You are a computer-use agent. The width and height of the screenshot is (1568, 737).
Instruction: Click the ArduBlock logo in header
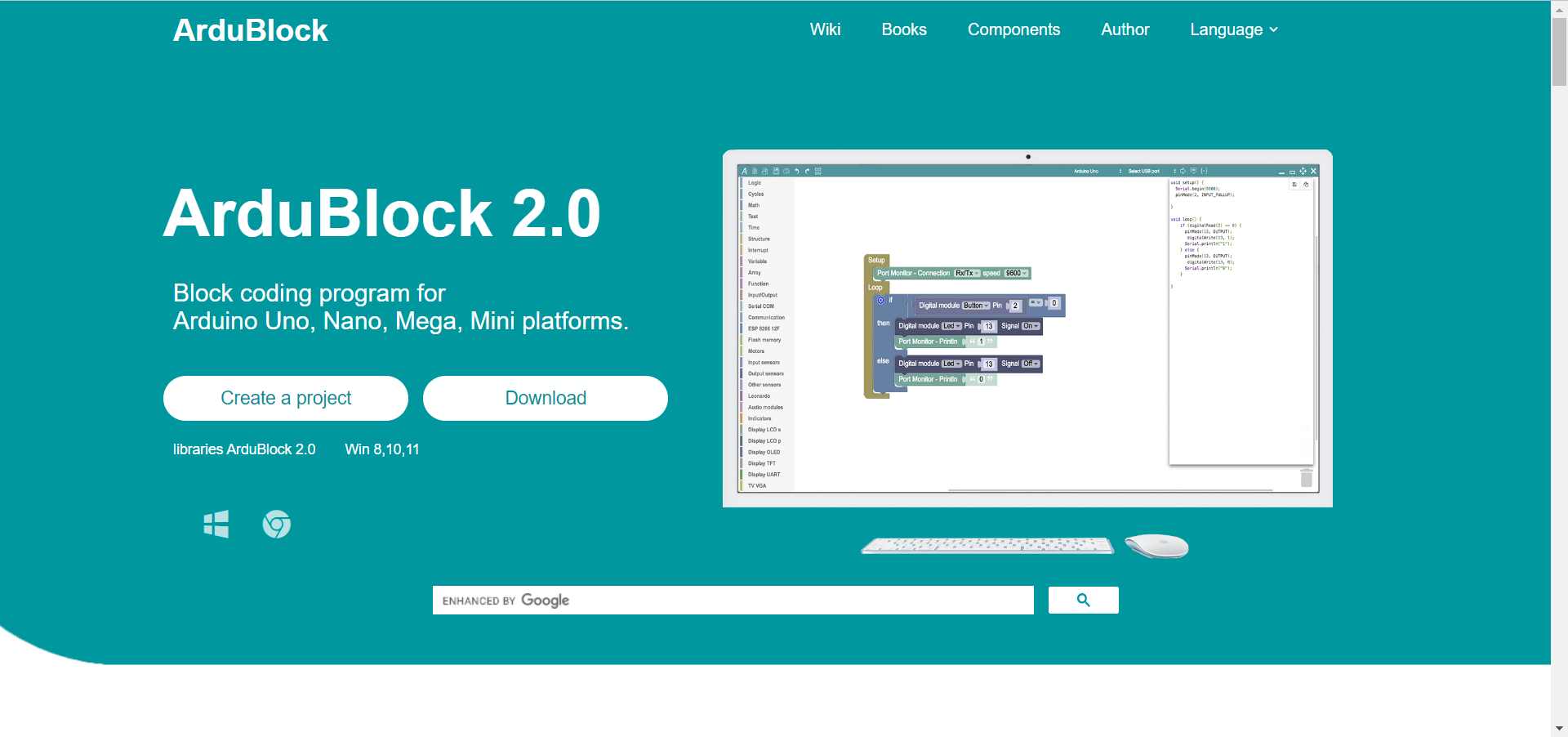click(250, 30)
